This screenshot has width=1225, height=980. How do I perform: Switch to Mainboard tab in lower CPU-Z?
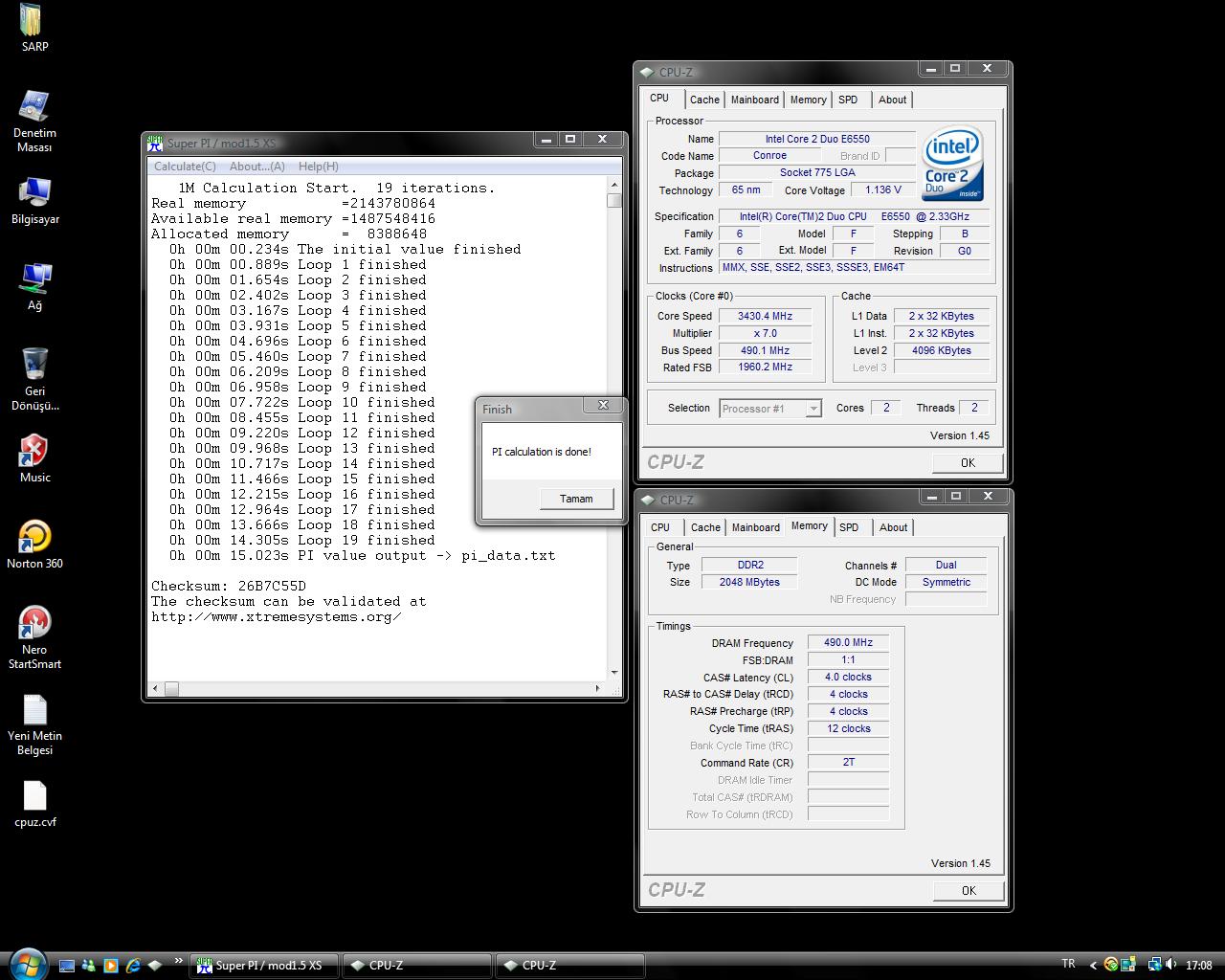pyautogui.click(x=756, y=527)
